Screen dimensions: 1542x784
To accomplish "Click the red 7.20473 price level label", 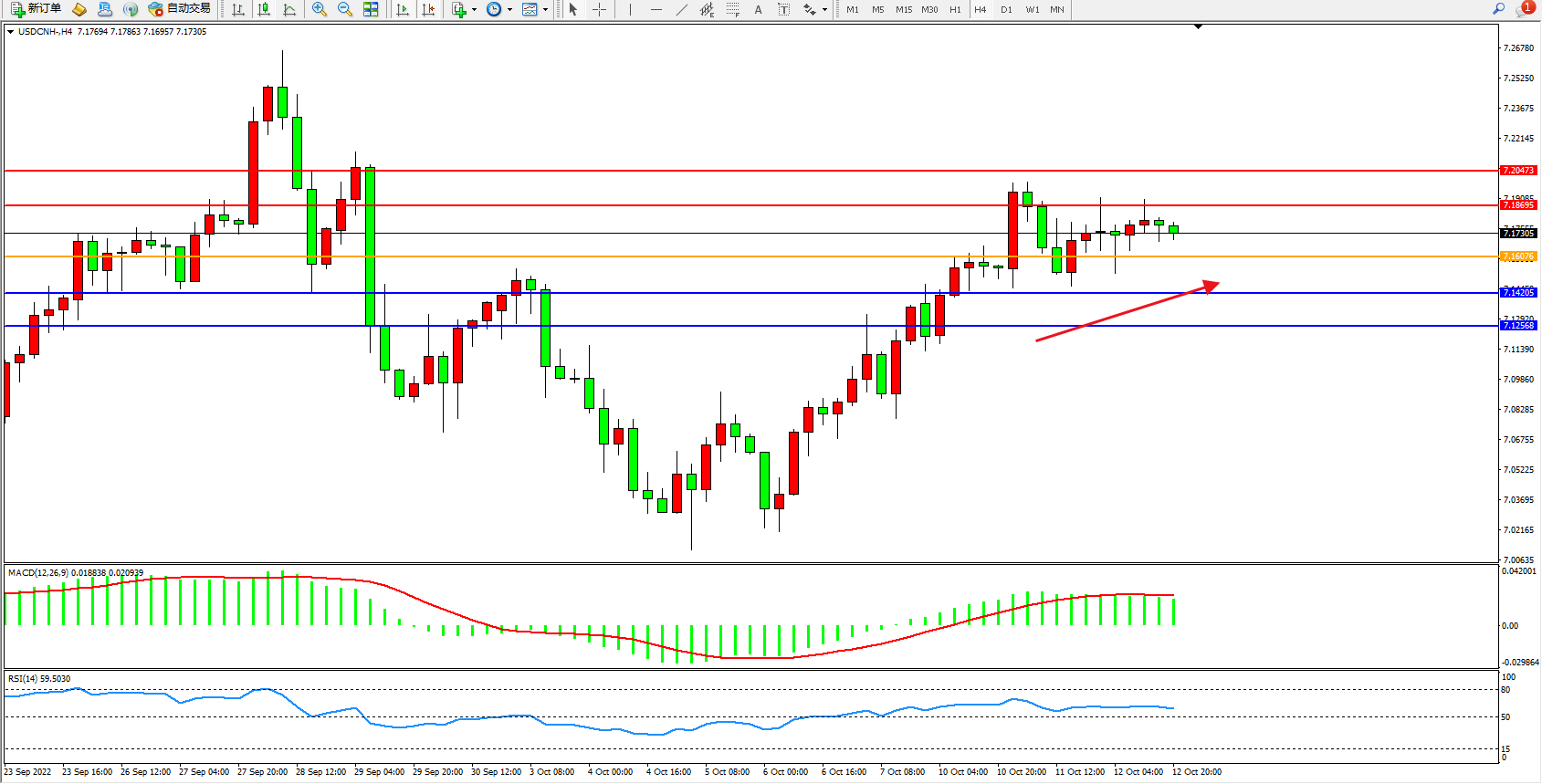I will 1518,171.
